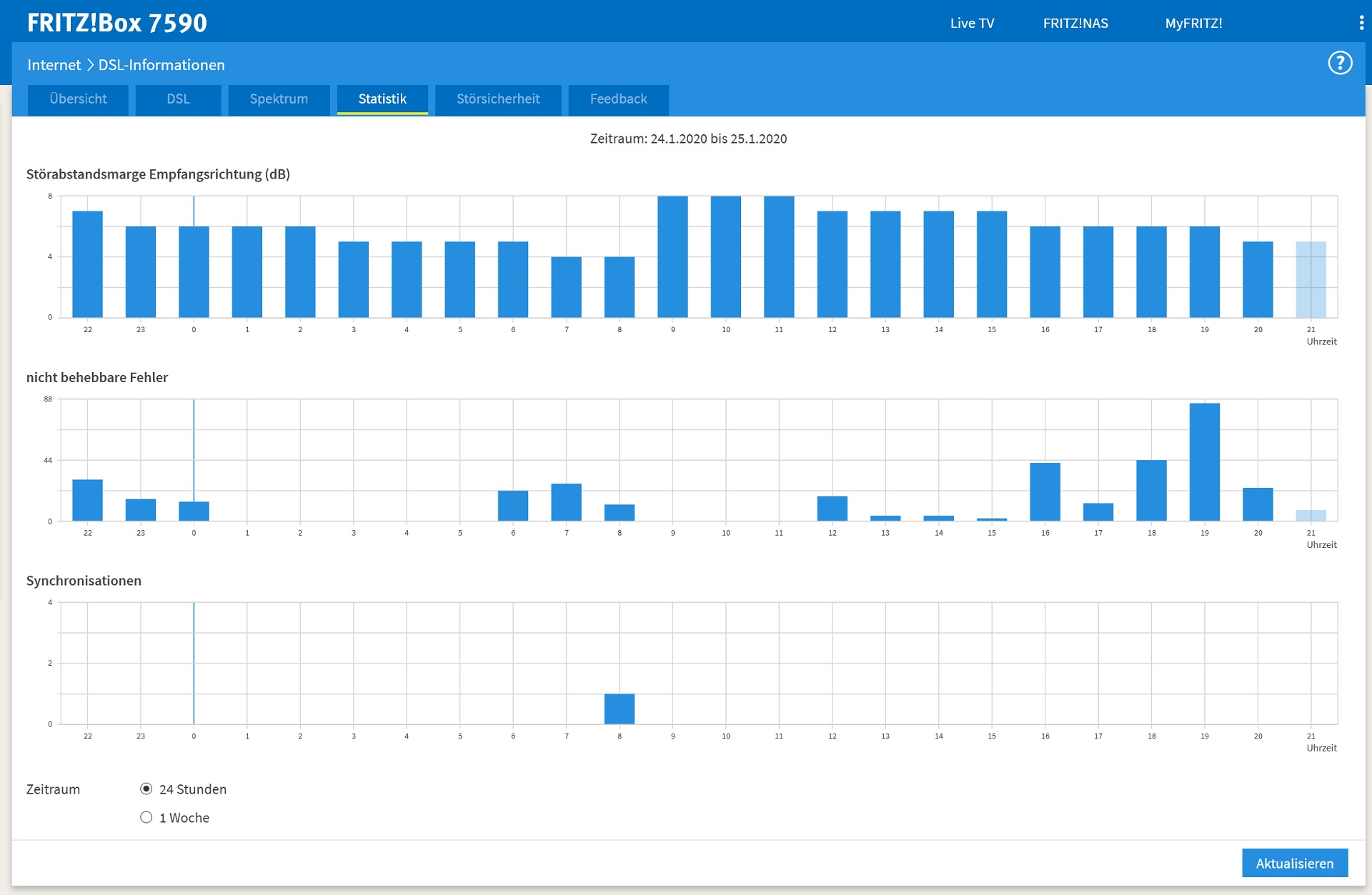Click the synchronisation bar at hour 8
1372x895 pixels.
619,709
